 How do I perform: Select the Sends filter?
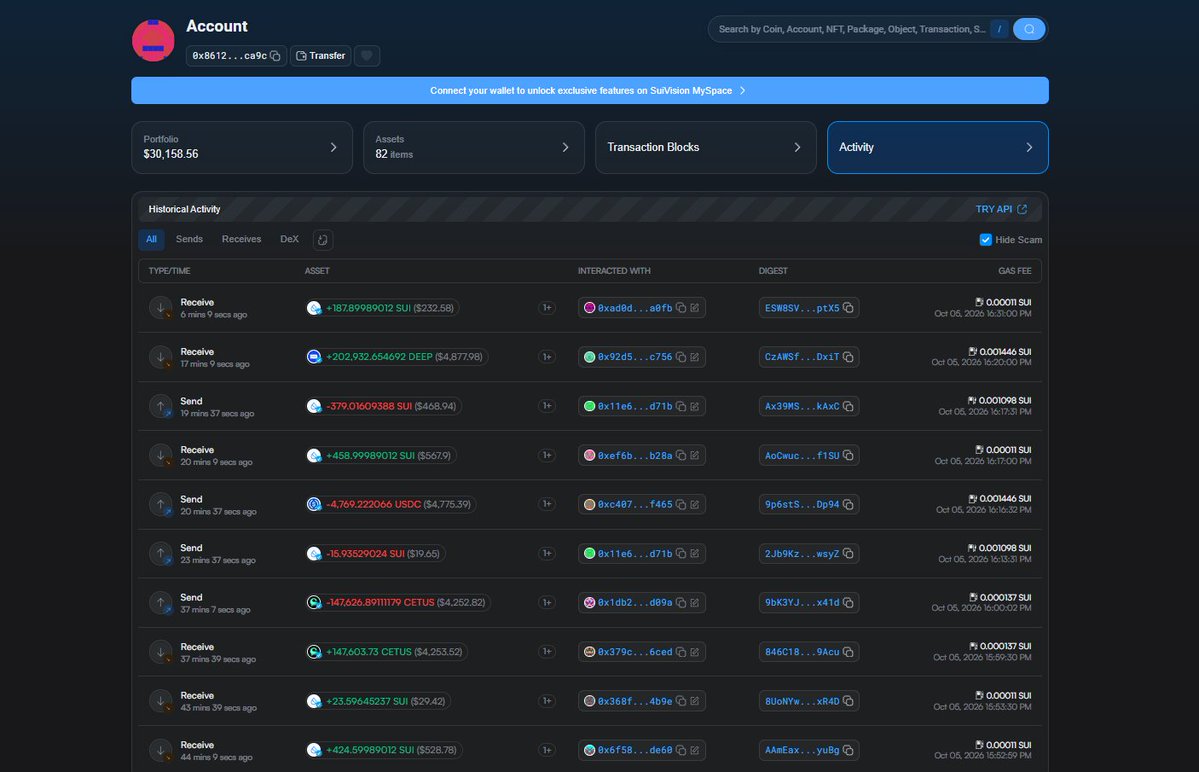[189, 239]
